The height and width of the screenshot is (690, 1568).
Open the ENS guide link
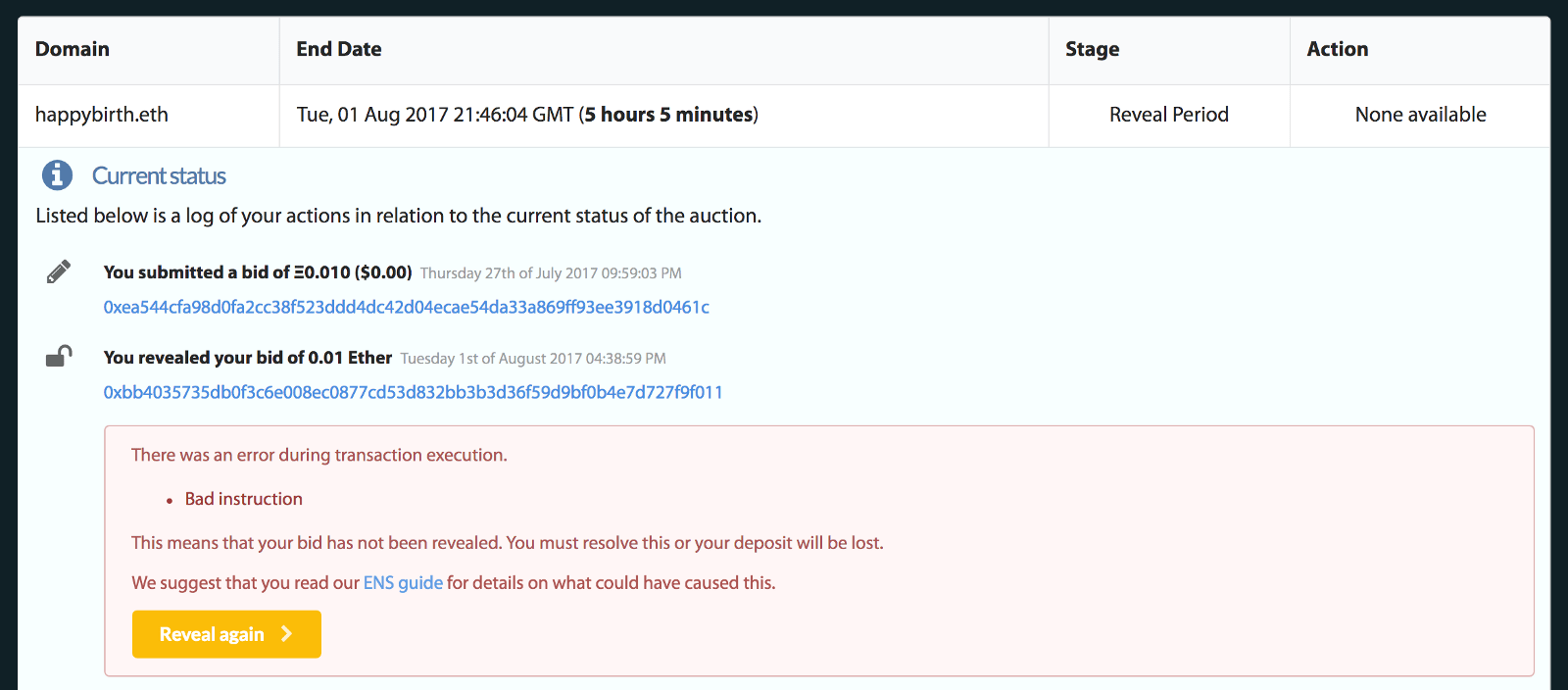tap(403, 583)
